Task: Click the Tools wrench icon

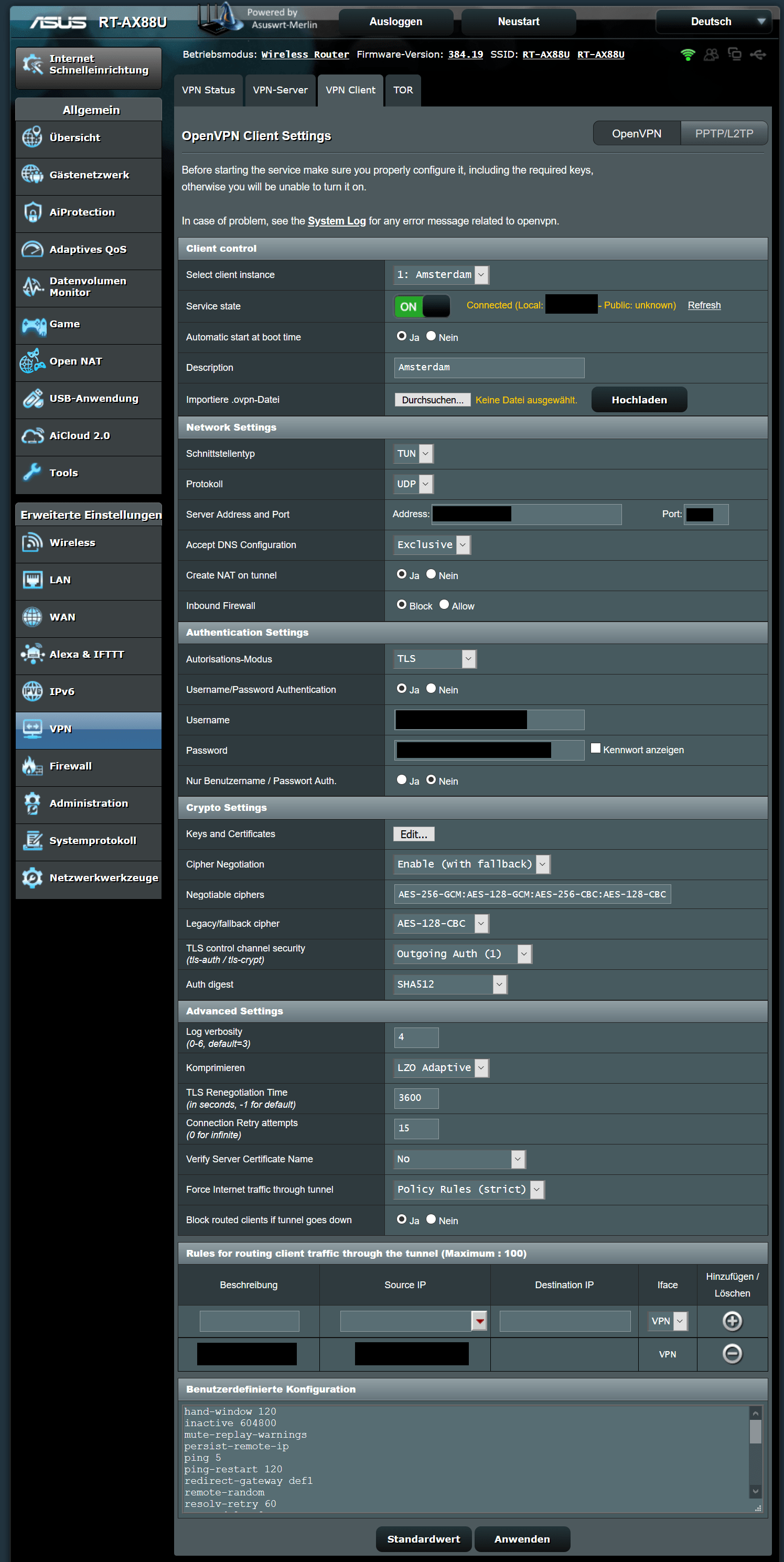Action: click(32, 473)
